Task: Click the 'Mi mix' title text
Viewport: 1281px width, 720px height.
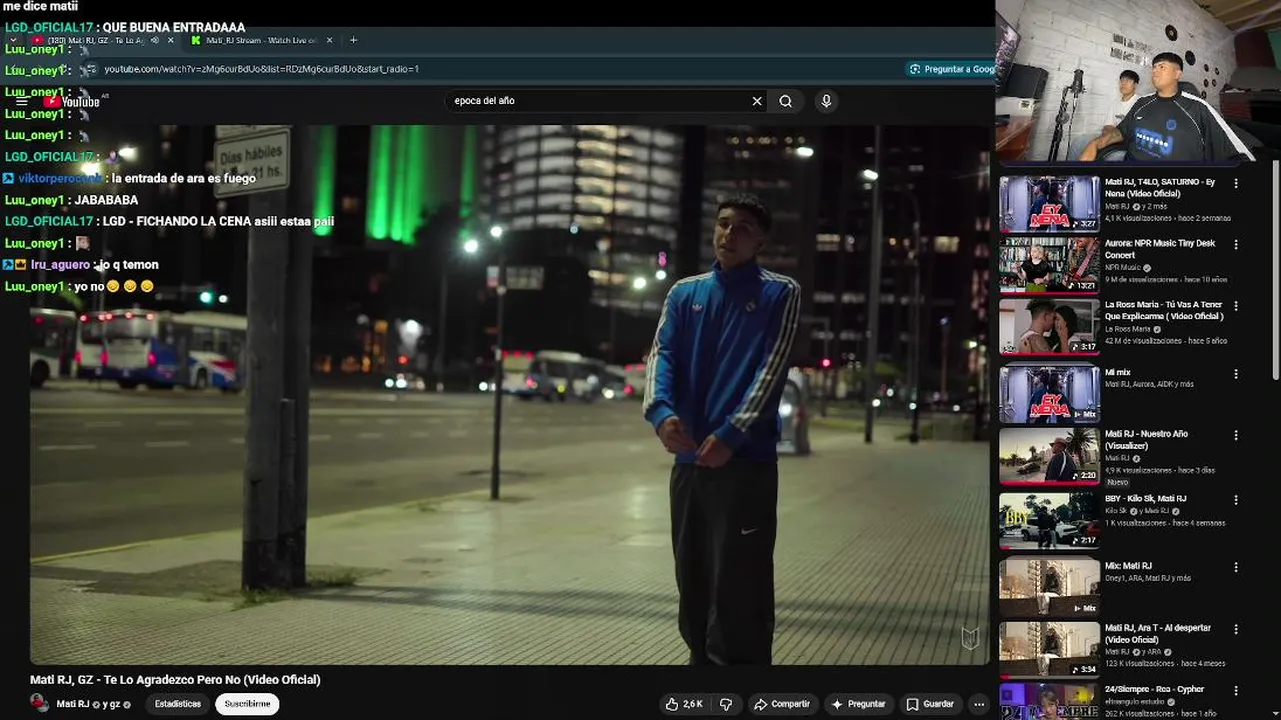Action: (1118, 372)
